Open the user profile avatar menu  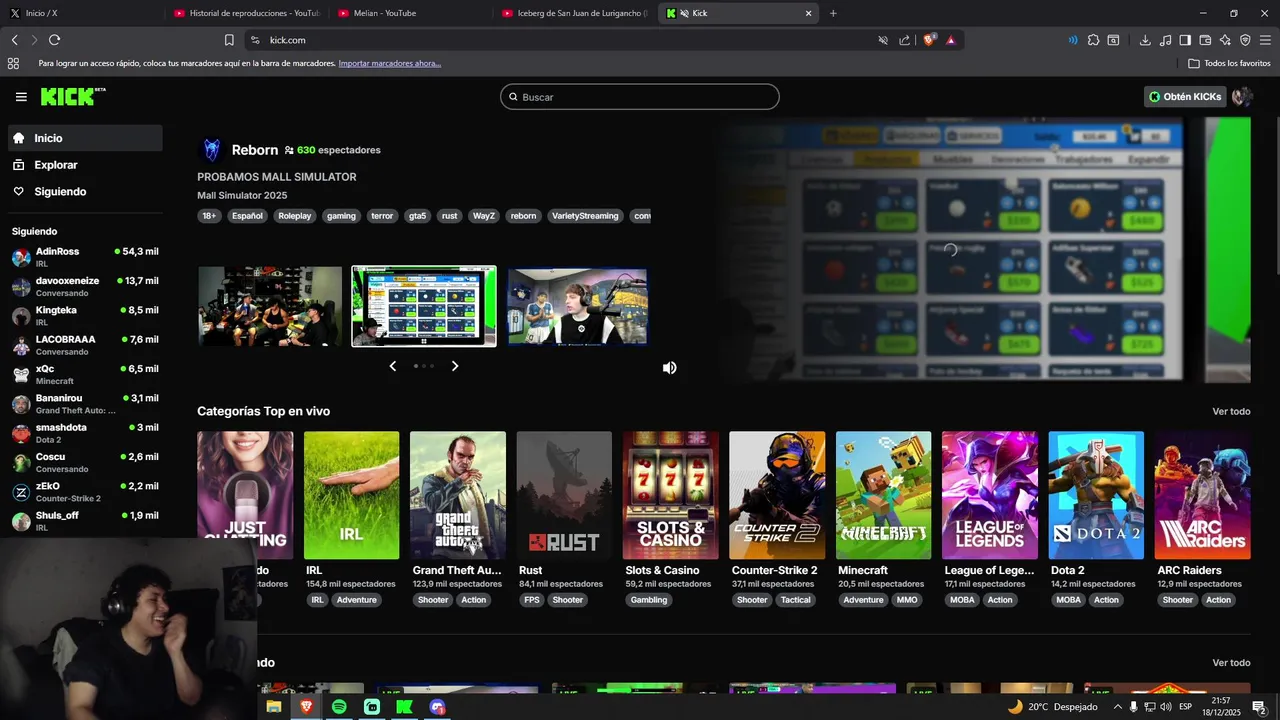(x=1242, y=97)
